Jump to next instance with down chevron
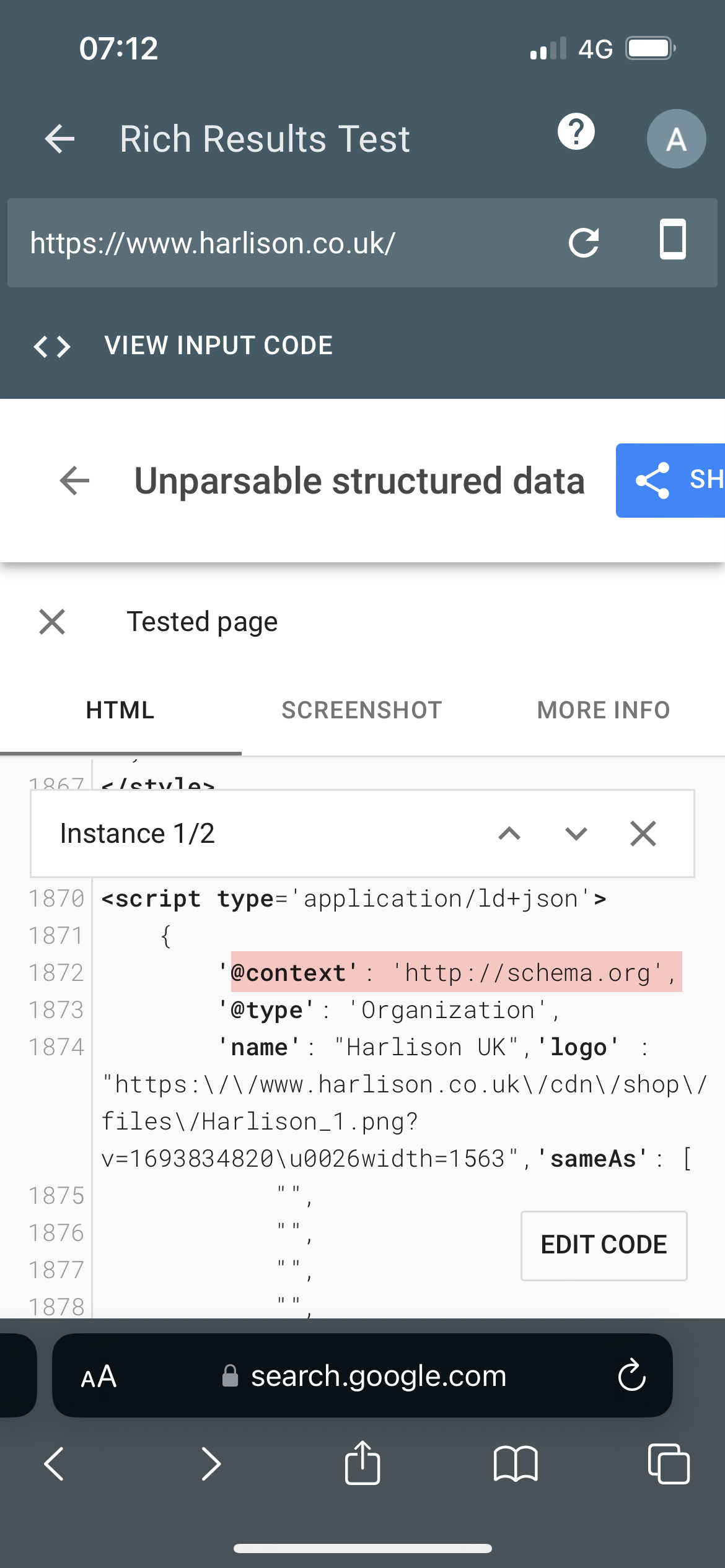 (x=576, y=834)
